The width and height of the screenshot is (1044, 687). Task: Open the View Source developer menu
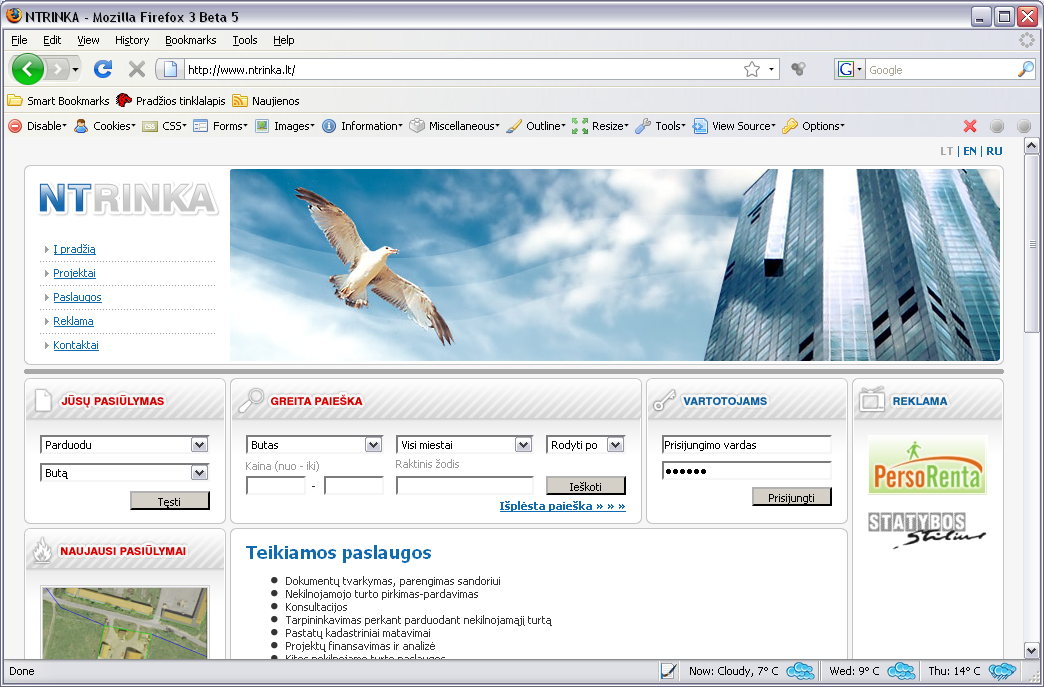734,126
